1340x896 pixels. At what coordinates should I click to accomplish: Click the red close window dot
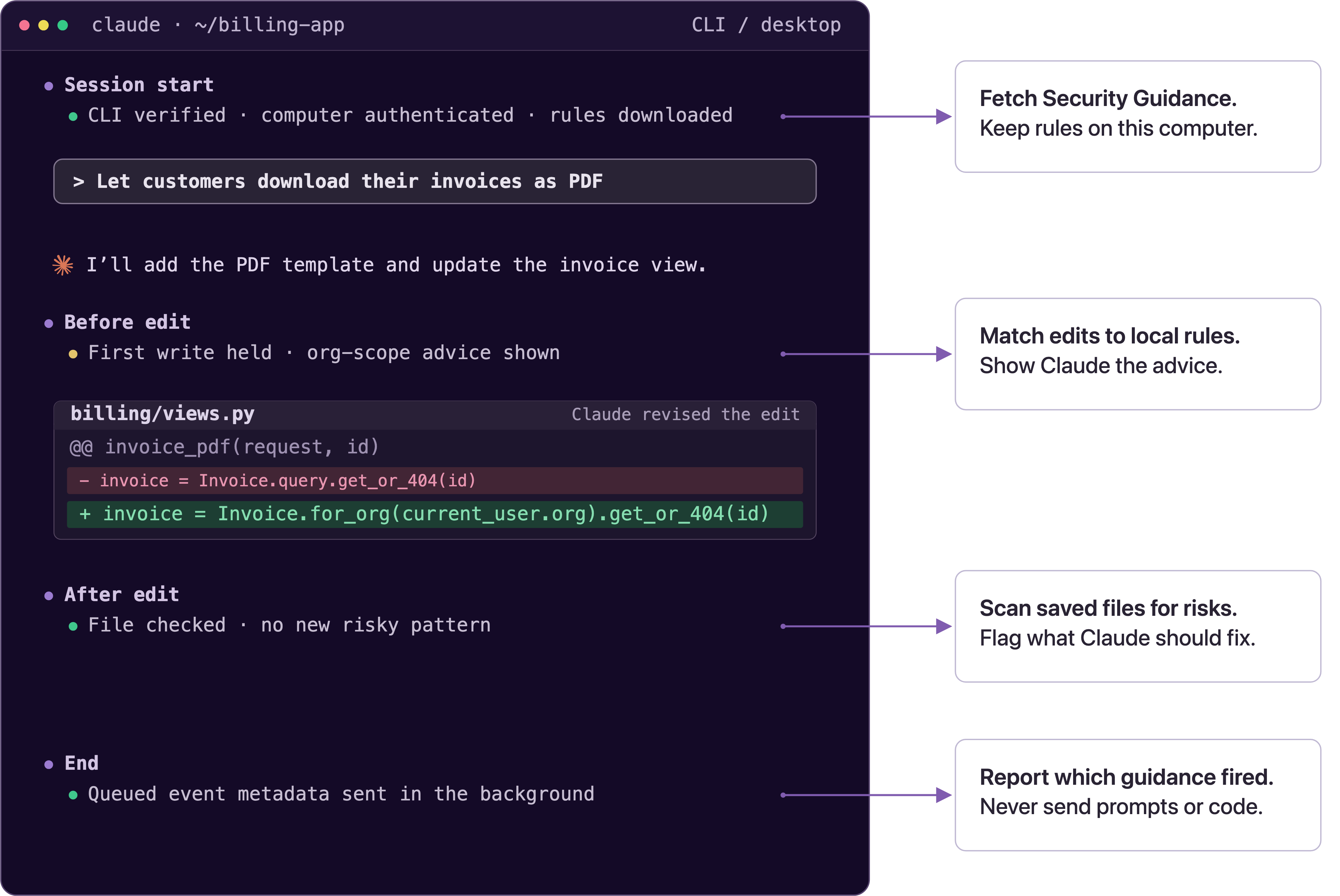(x=24, y=25)
